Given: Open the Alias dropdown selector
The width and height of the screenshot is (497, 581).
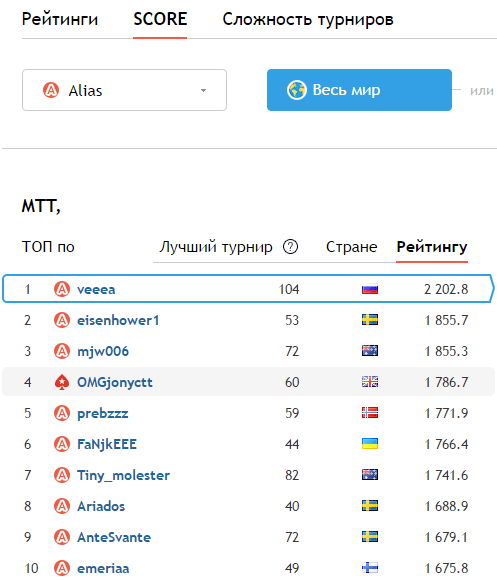Looking at the screenshot, I should tap(125, 90).
